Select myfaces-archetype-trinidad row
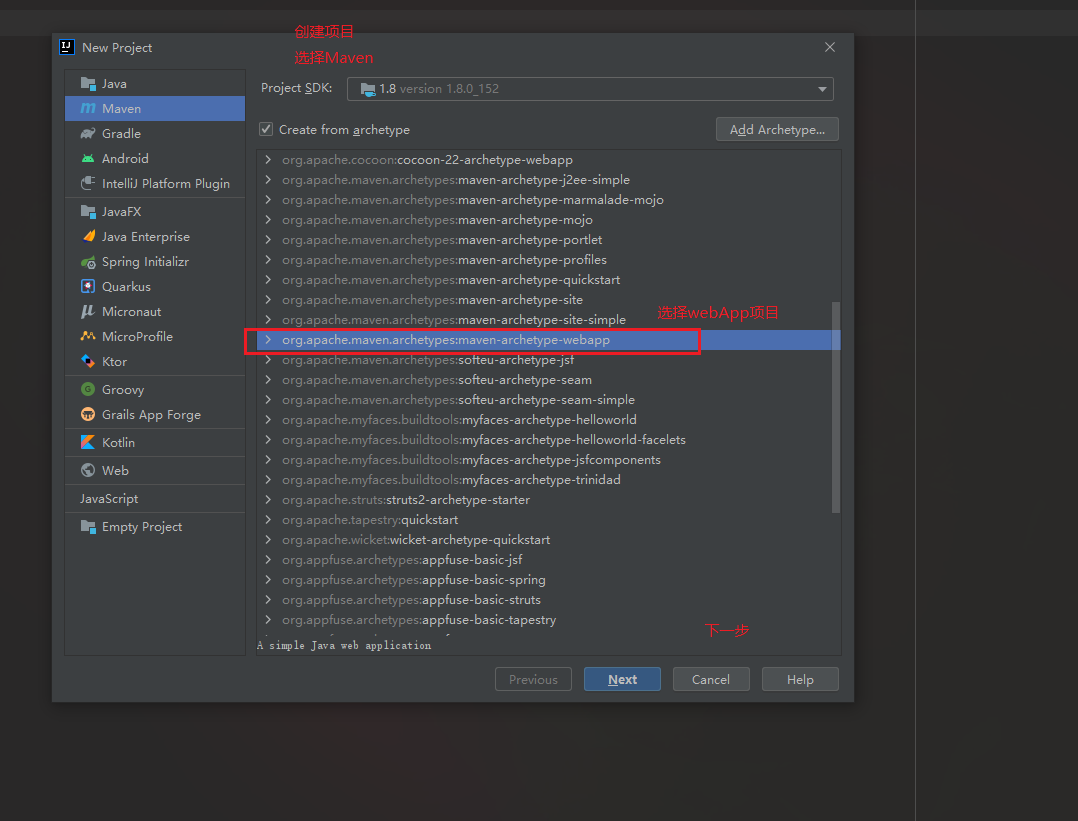Image resolution: width=1078 pixels, height=821 pixels. pos(548,479)
